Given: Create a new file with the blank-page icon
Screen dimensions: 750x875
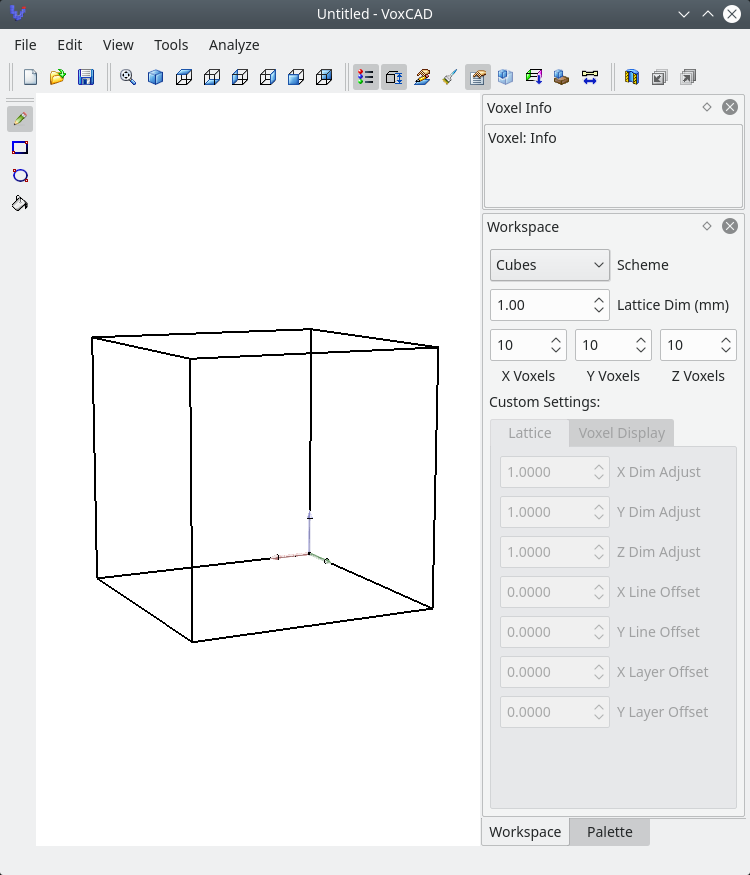Looking at the screenshot, I should point(30,77).
